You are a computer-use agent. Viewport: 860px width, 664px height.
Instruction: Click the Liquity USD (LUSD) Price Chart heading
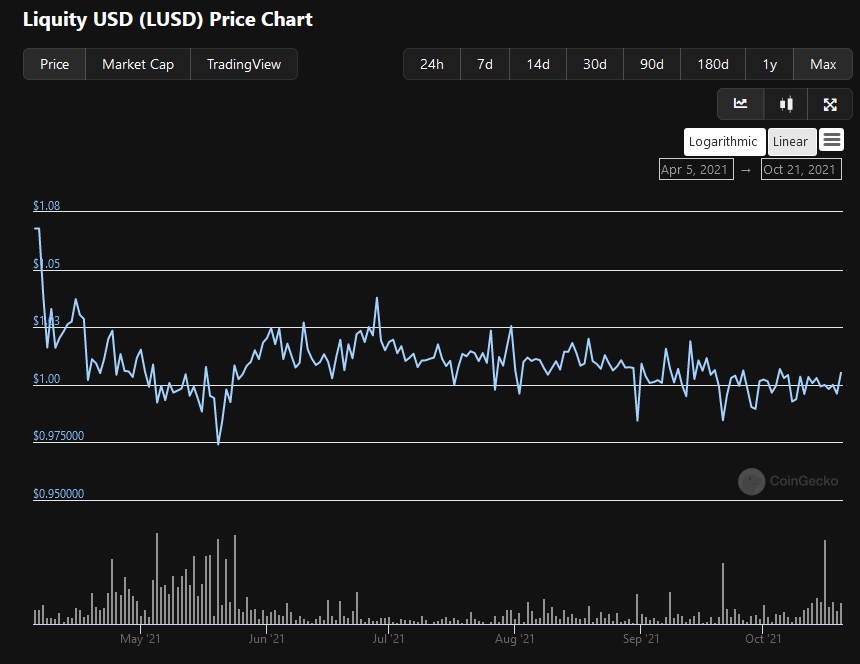(168, 19)
